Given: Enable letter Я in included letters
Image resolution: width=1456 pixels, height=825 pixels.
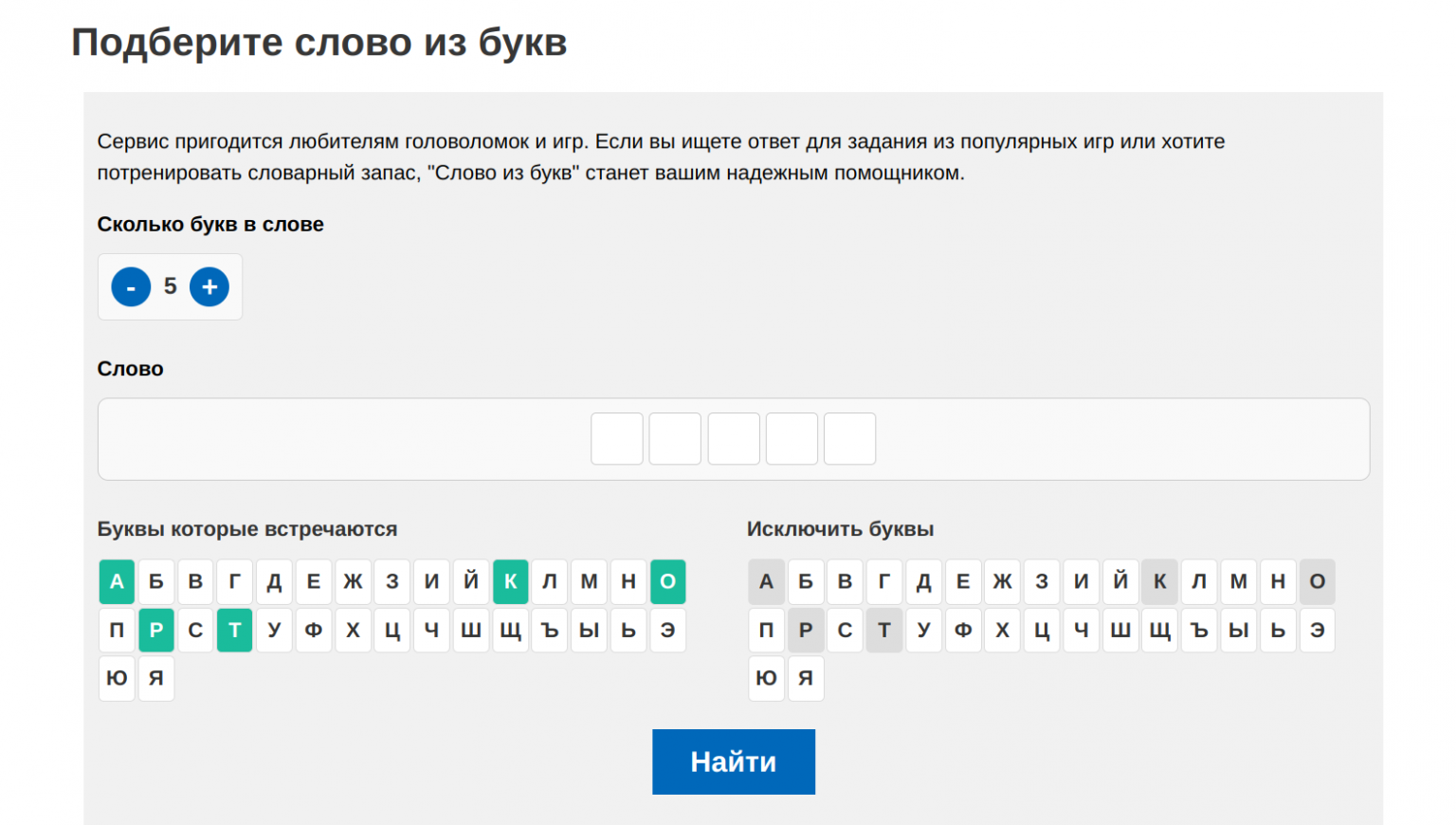Looking at the screenshot, I should coord(156,678).
